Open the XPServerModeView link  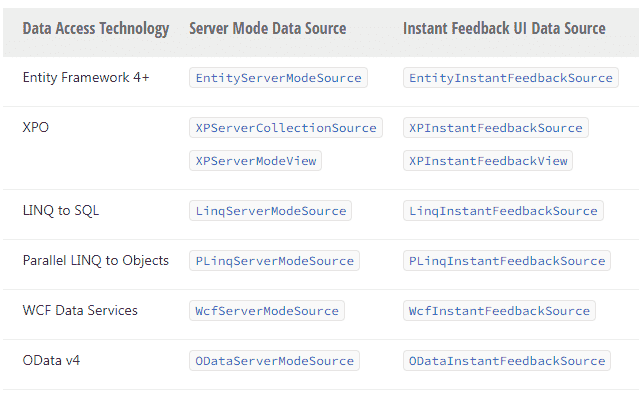256,161
